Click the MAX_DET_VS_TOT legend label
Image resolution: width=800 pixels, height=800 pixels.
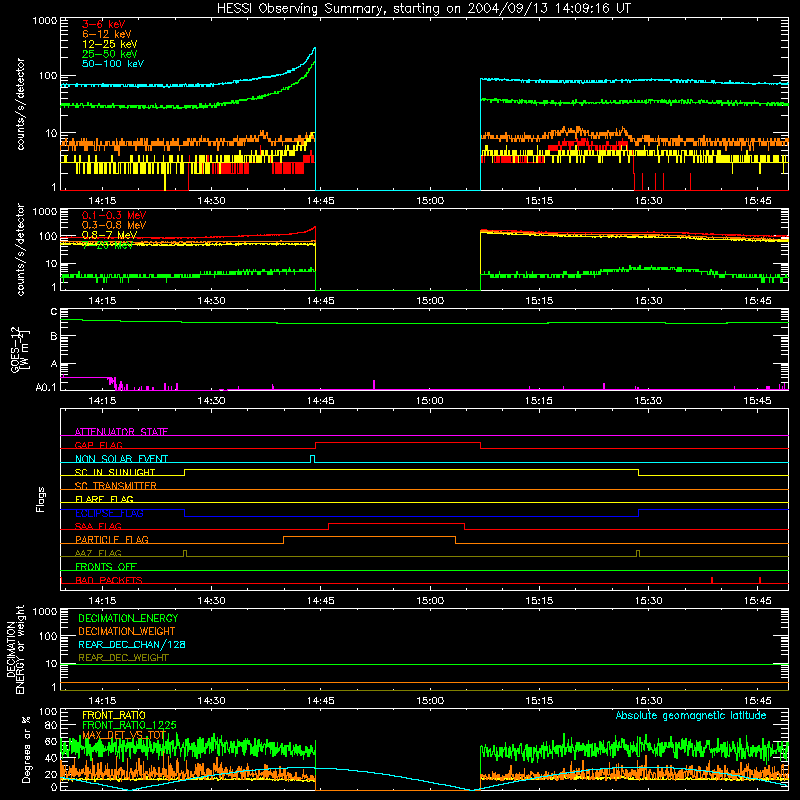pos(124,735)
